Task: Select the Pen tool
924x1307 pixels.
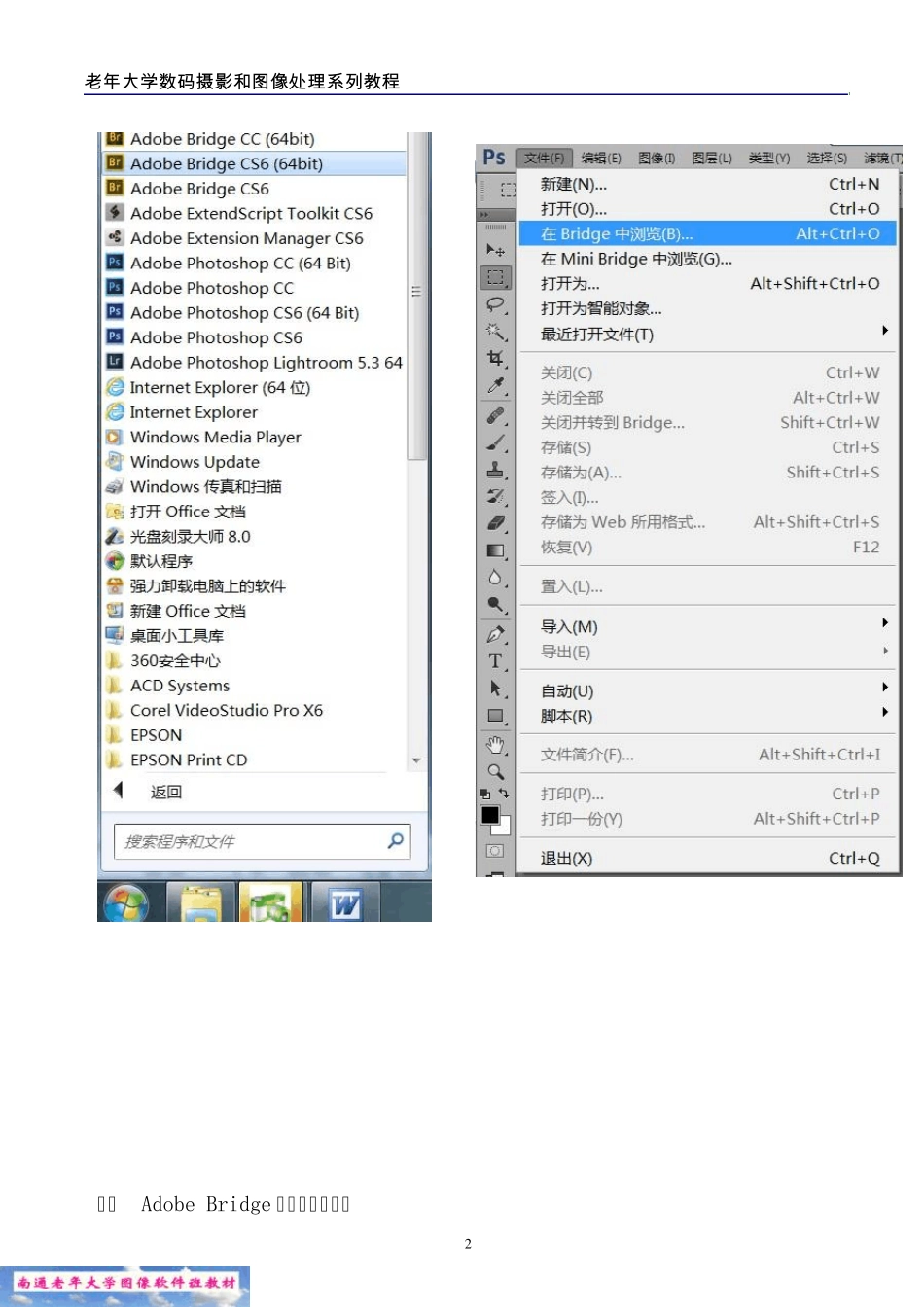Action: 495,634
